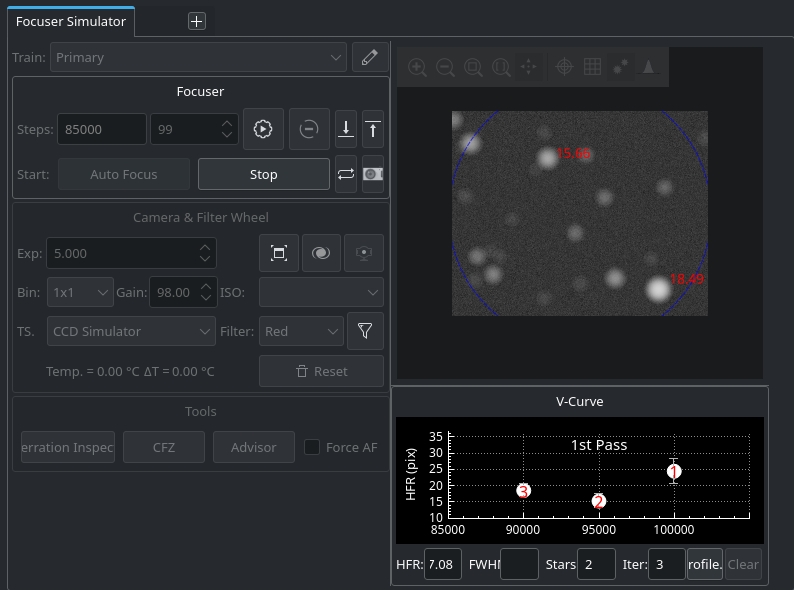
Task: Toggle the crosshair icon in image toolbar
Action: pyautogui.click(x=564, y=67)
